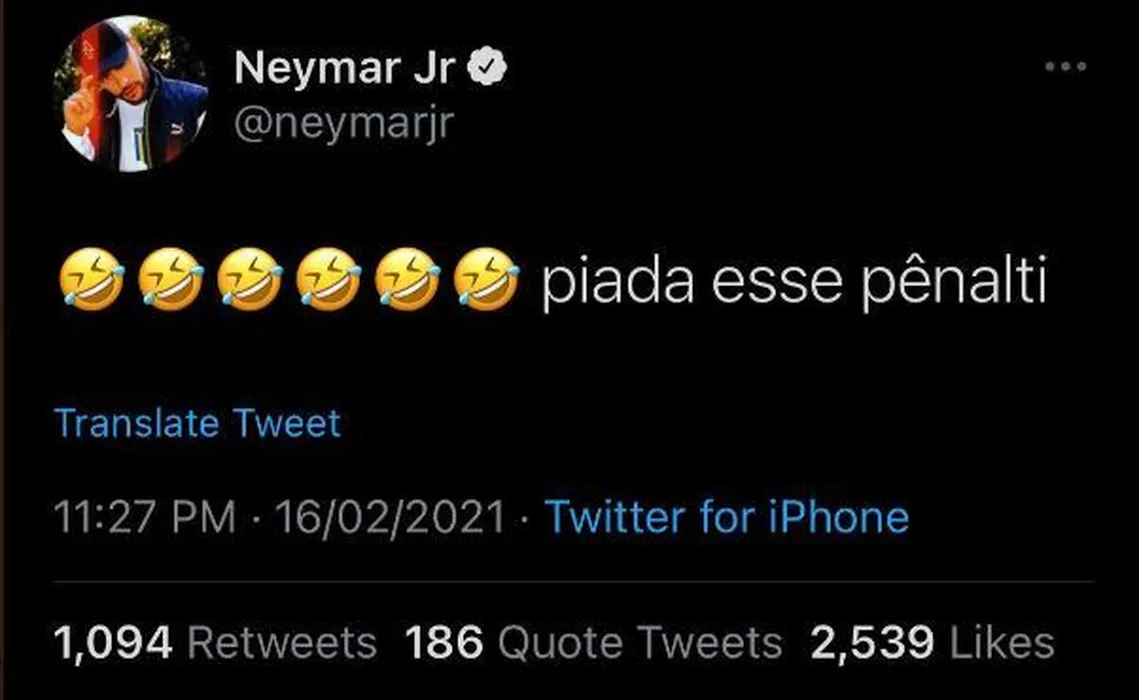Open Neymar Jr's profile picture

[130, 95]
